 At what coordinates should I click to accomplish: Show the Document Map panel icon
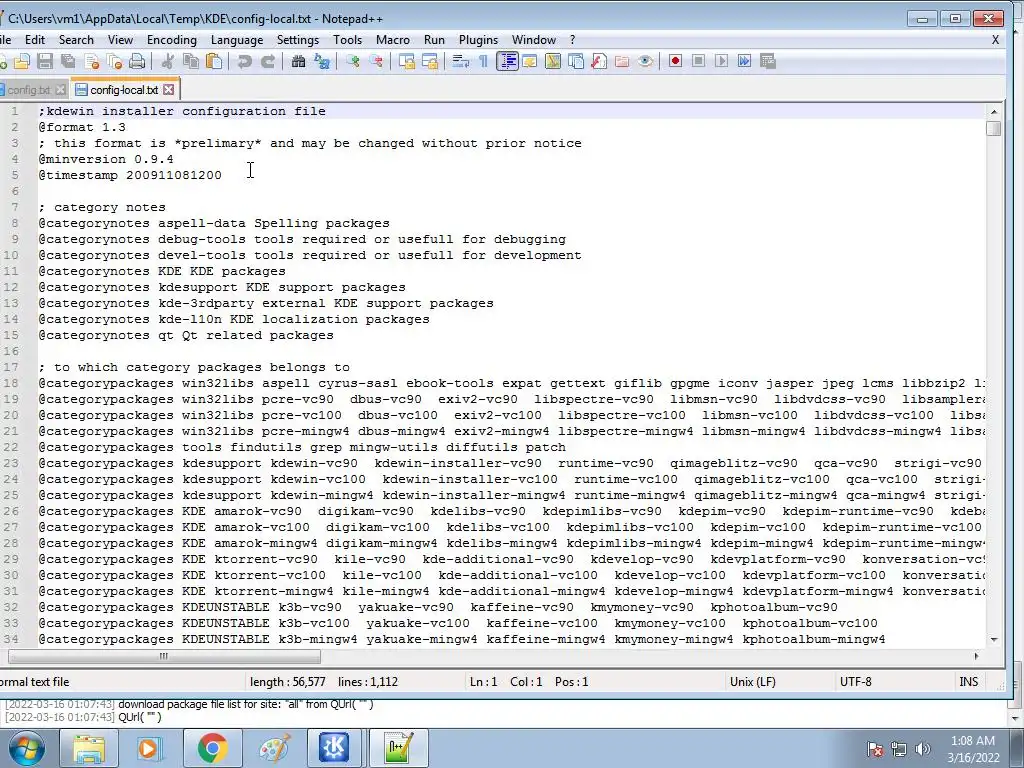click(x=552, y=61)
